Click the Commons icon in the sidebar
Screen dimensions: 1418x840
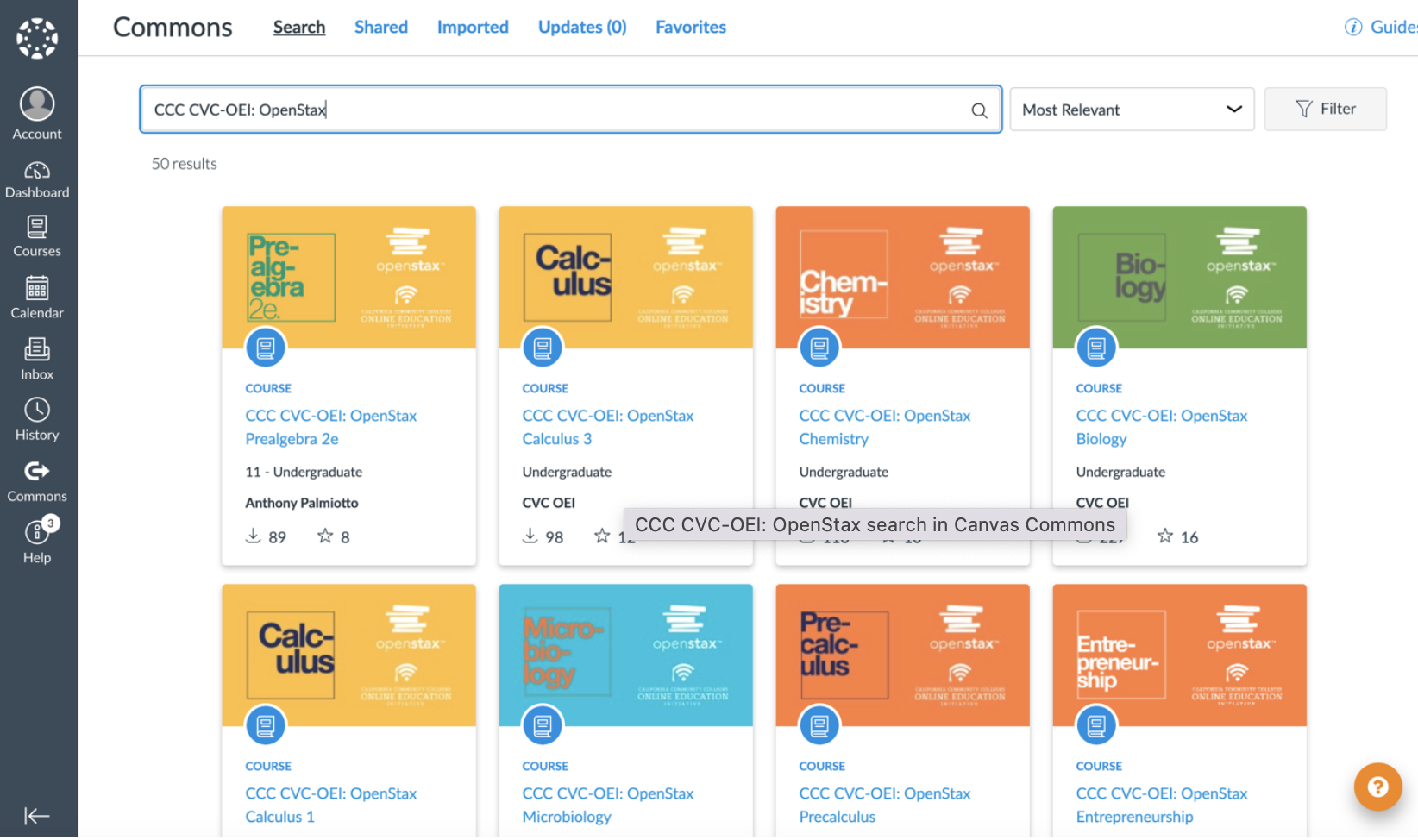pos(37,473)
